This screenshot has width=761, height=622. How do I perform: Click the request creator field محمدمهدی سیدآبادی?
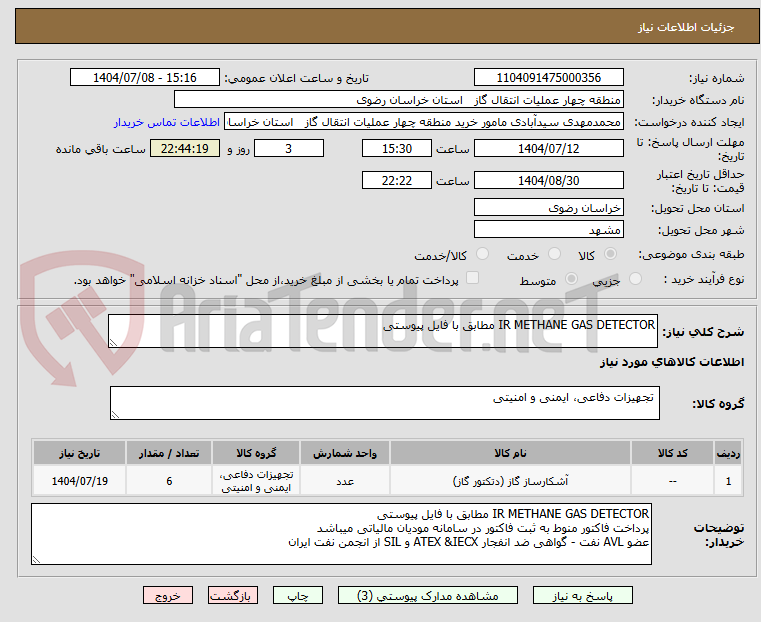tap(424, 122)
